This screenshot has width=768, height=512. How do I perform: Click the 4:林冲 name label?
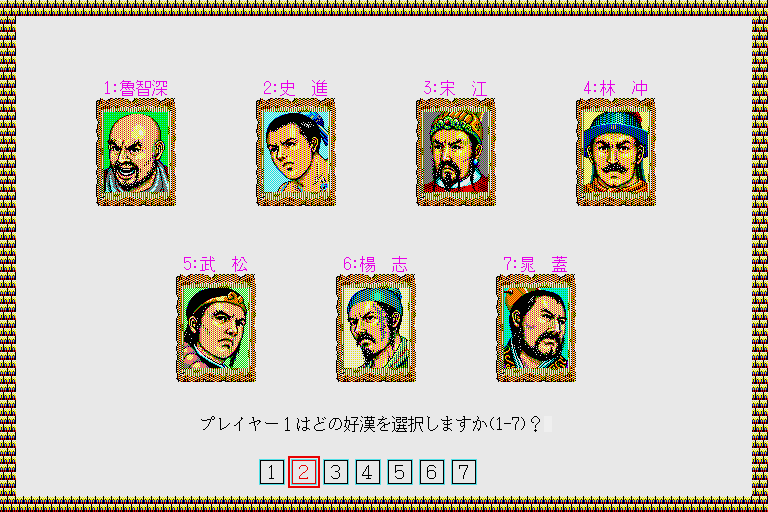[616, 88]
